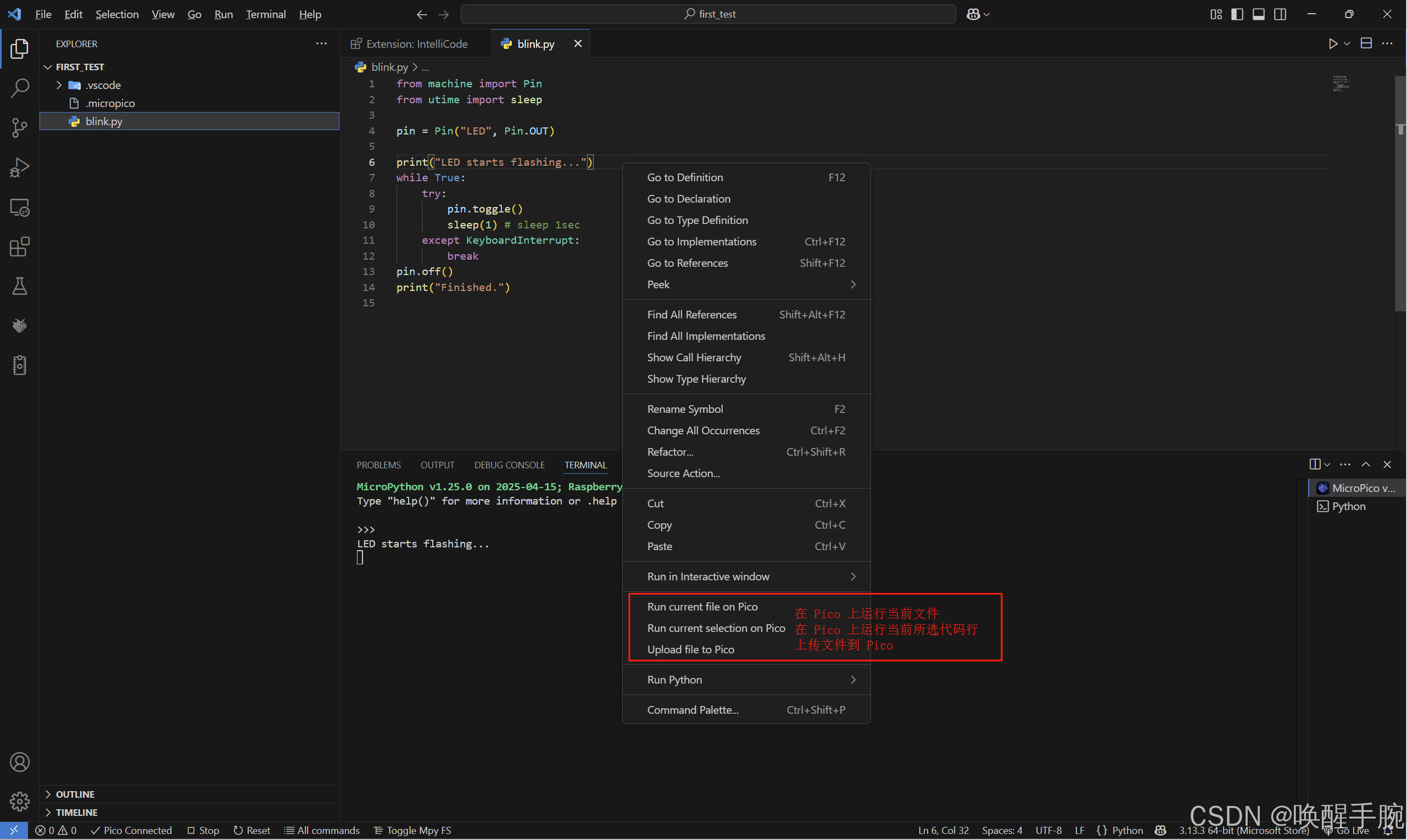Viewport: 1407px width, 840px height.
Task: Open the Extensions view
Action: [x=20, y=247]
